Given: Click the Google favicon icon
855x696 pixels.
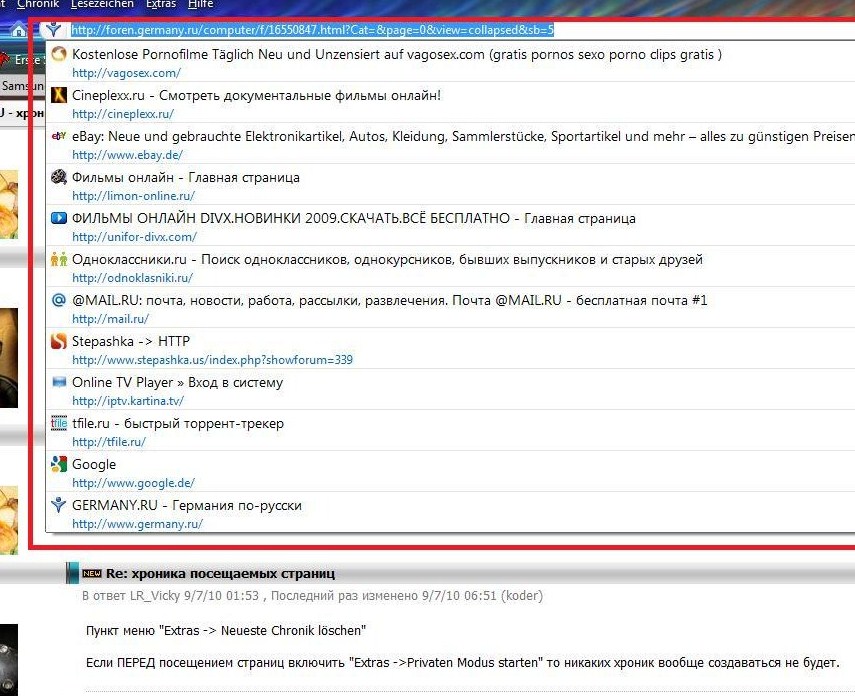Looking at the screenshot, I should [58, 464].
